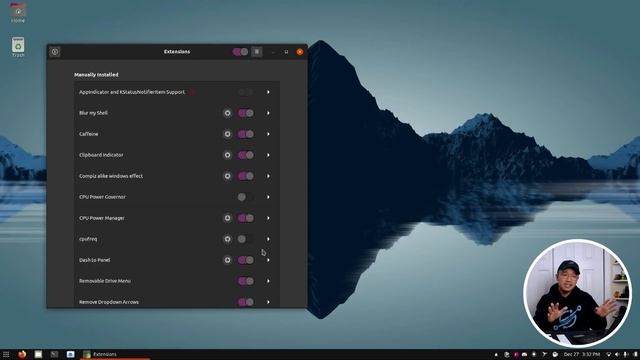Screen dimensions: 640x360
Task: Open the microphone tray icon
Action: [626, 354]
